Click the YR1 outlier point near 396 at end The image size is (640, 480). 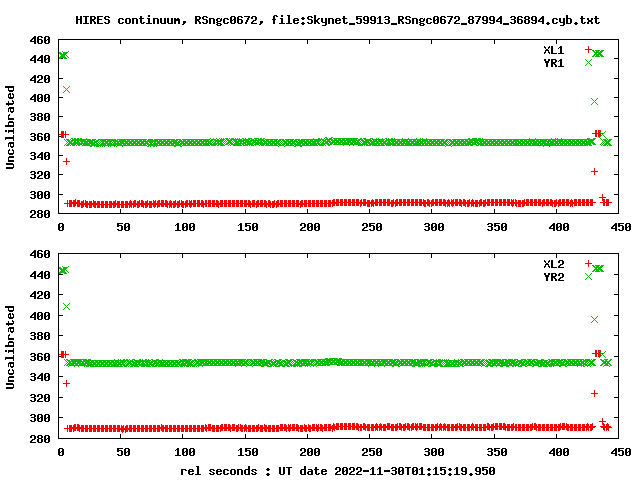click(594, 102)
